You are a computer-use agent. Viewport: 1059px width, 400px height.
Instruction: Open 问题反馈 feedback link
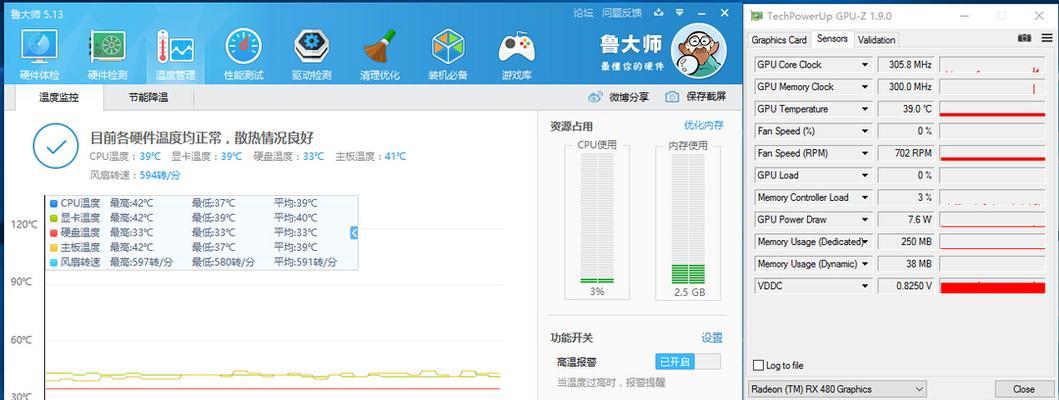(621, 12)
